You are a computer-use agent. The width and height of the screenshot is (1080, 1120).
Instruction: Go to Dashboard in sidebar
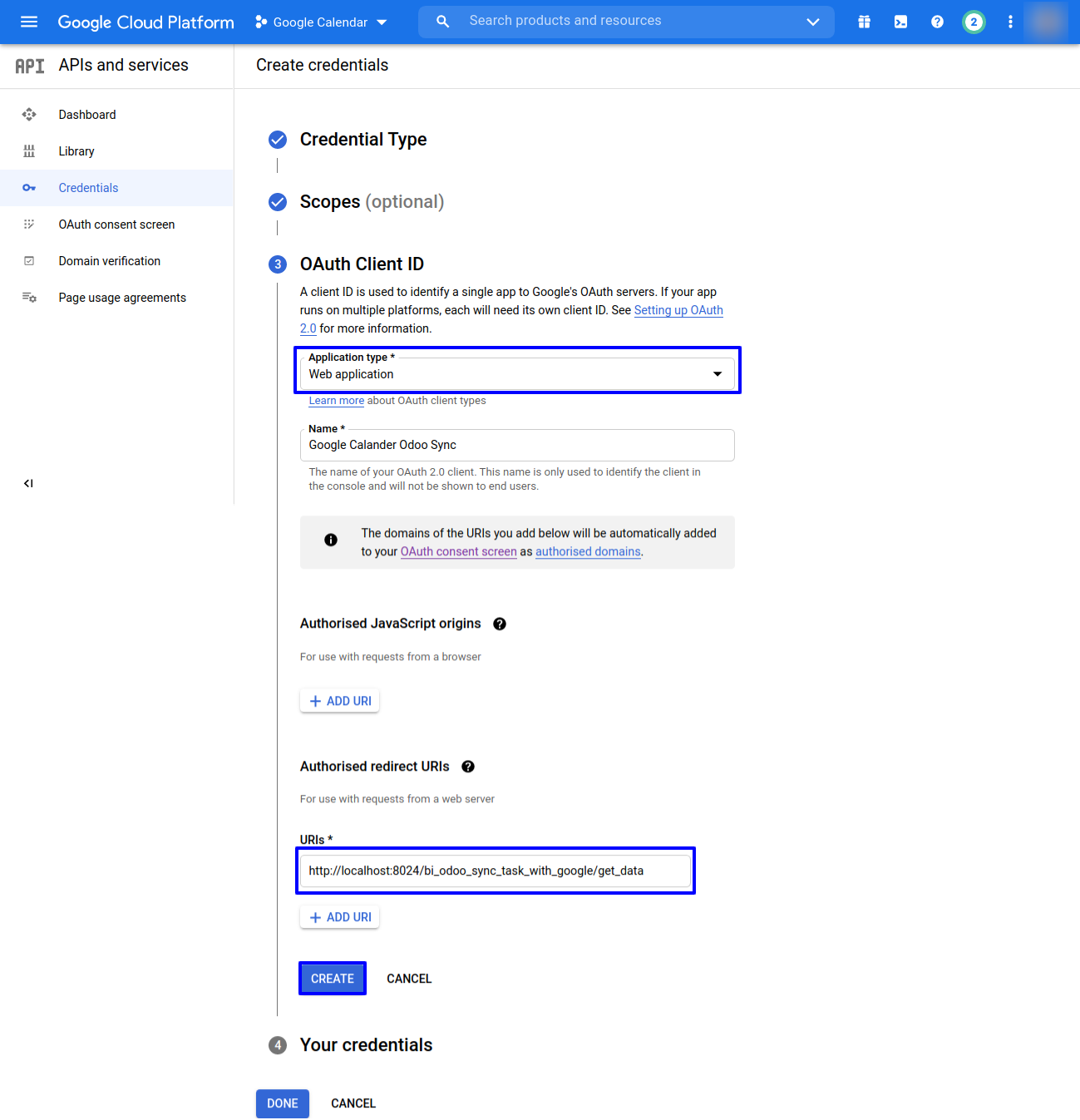[87, 115]
